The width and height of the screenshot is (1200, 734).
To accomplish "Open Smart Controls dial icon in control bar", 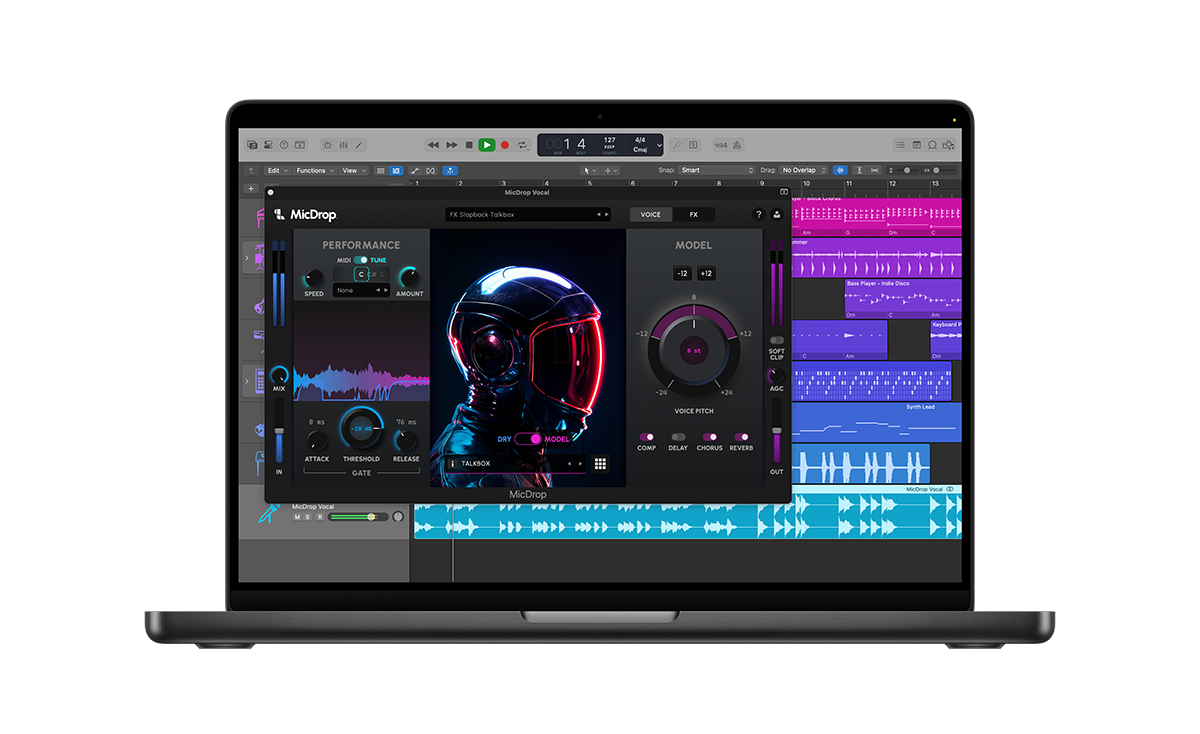I will pyautogui.click(x=328, y=145).
